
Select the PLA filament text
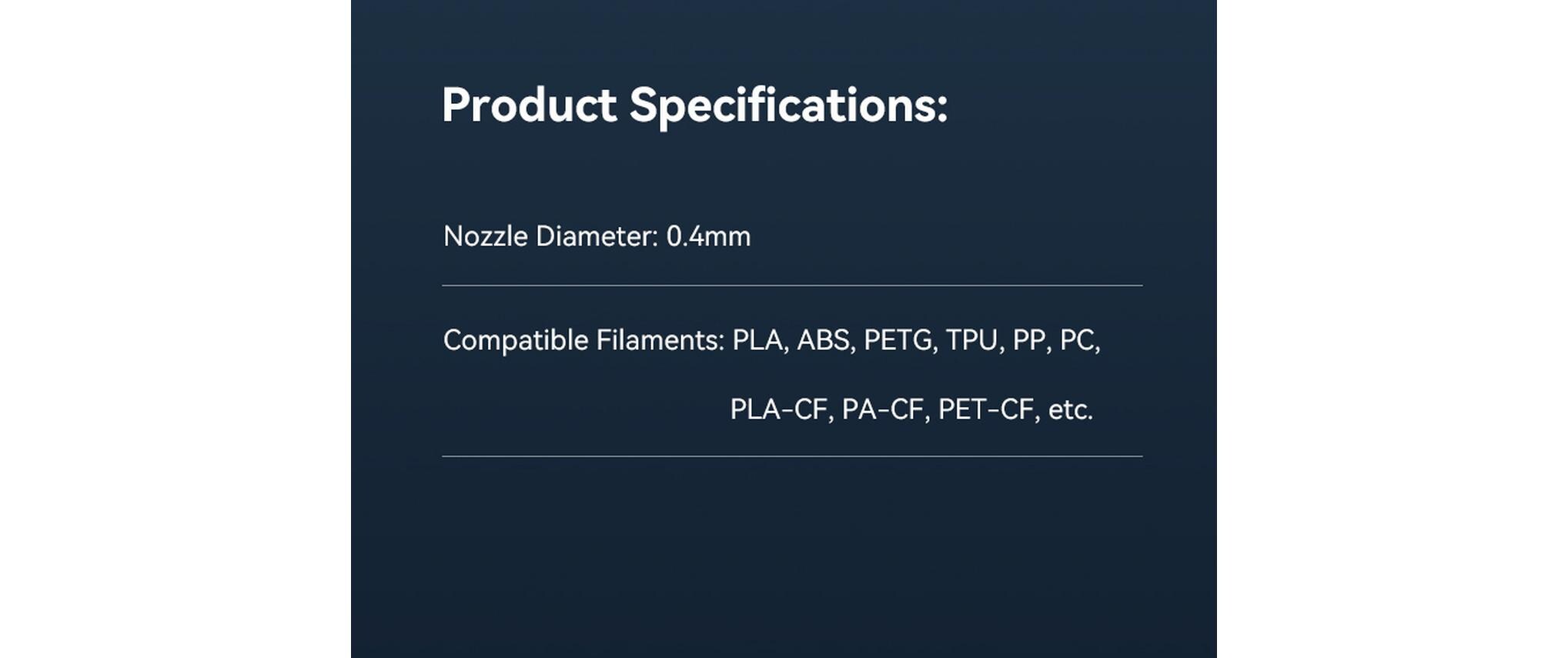(x=758, y=340)
